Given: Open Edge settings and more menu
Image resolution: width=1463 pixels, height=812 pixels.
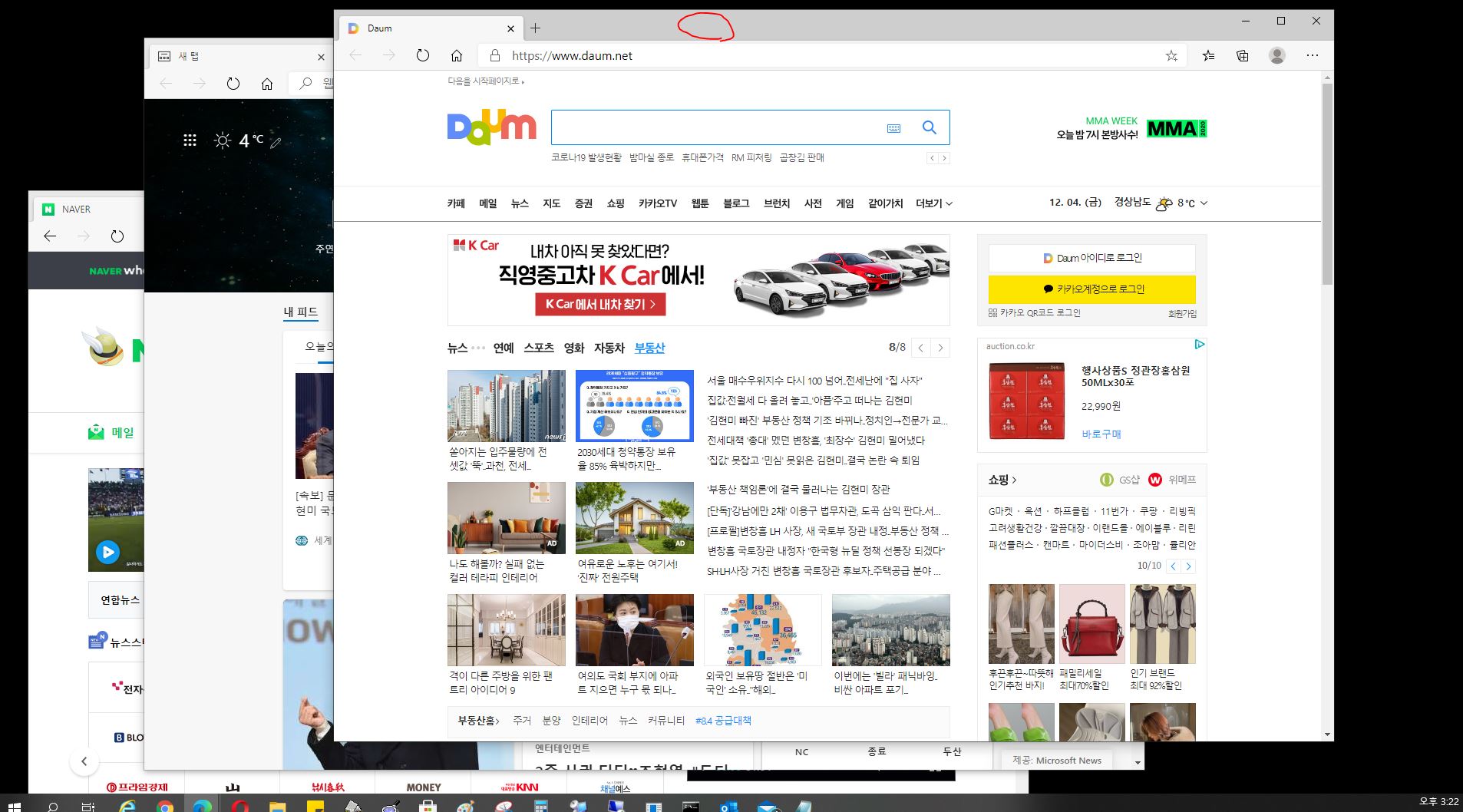Looking at the screenshot, I should pos(1313,55).
